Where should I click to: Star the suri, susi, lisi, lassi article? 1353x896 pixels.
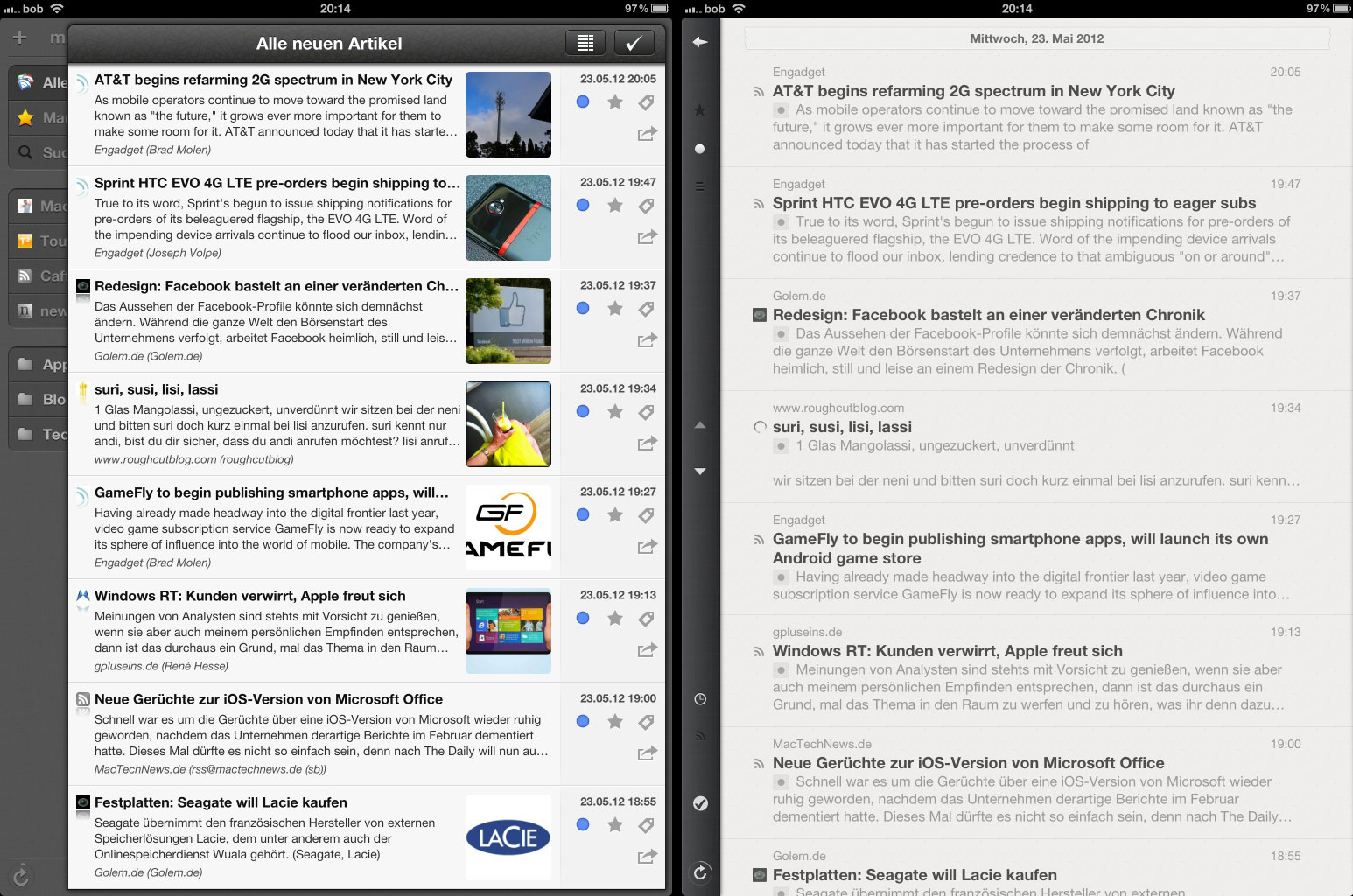click(615, 412)
